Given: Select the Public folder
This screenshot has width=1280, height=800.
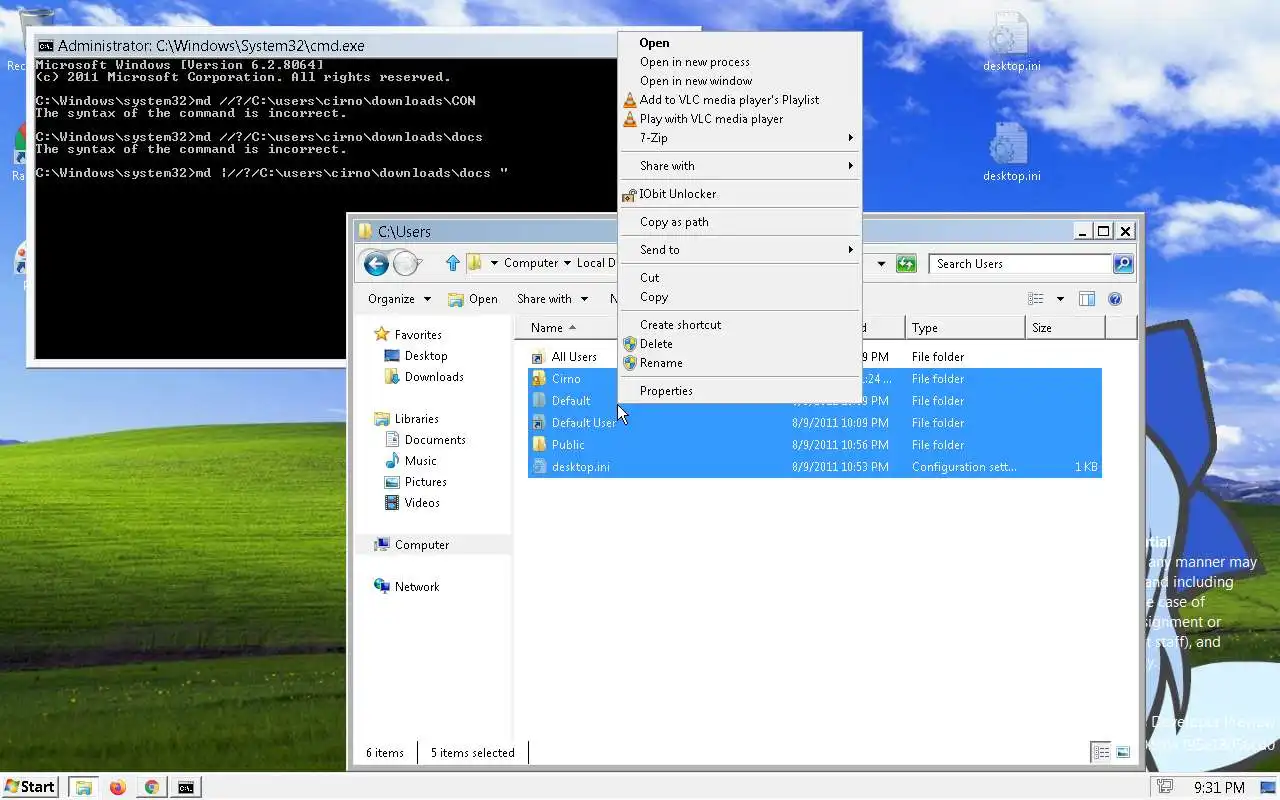Looking at the screenshot, I should (568, 445).
